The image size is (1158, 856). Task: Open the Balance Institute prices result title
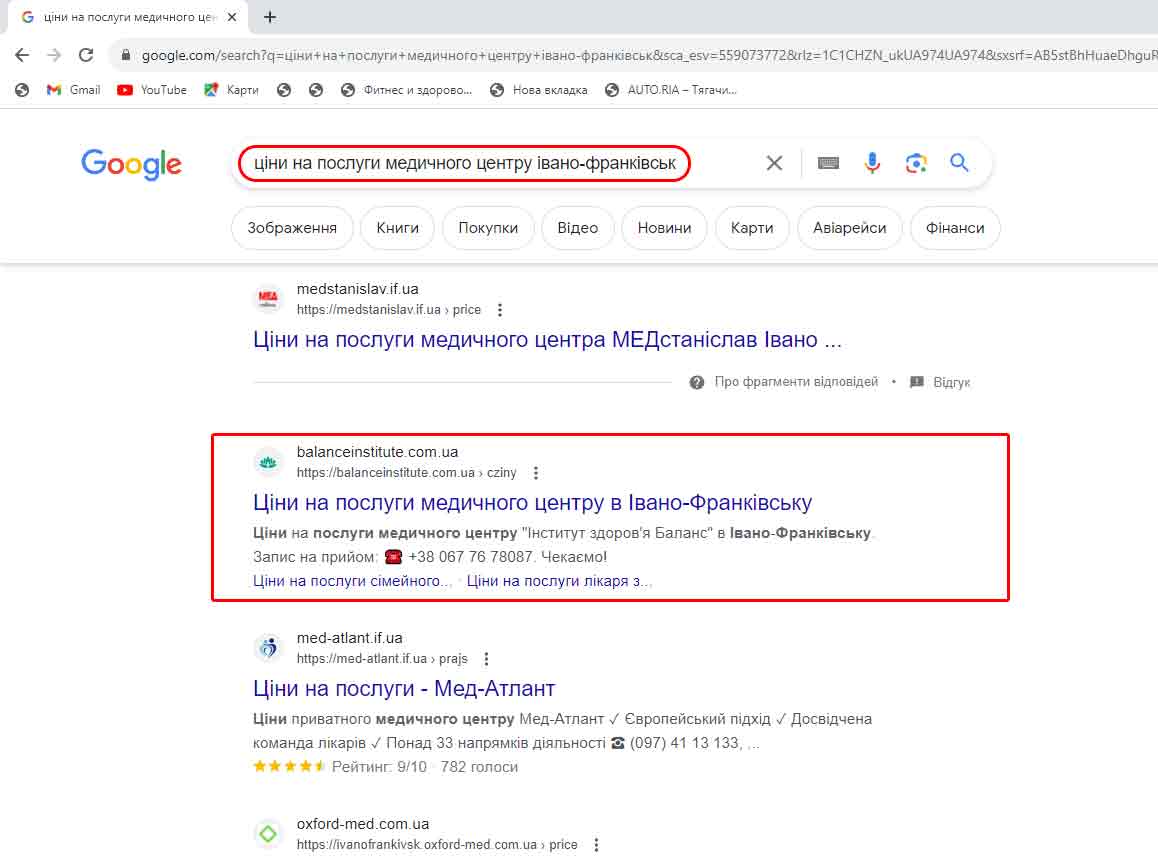pos(532,502)
